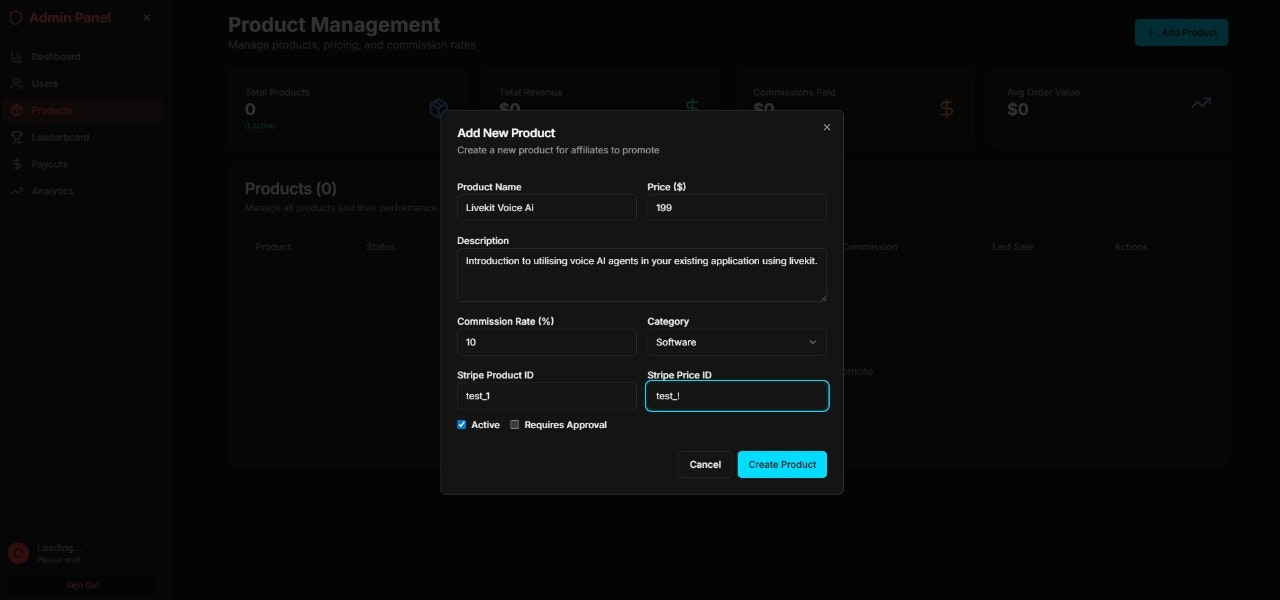The height and width of the screenshot is (600, 1280).
Task: Go to the Leaderboard menu item
Action: (x=60, y=137)
